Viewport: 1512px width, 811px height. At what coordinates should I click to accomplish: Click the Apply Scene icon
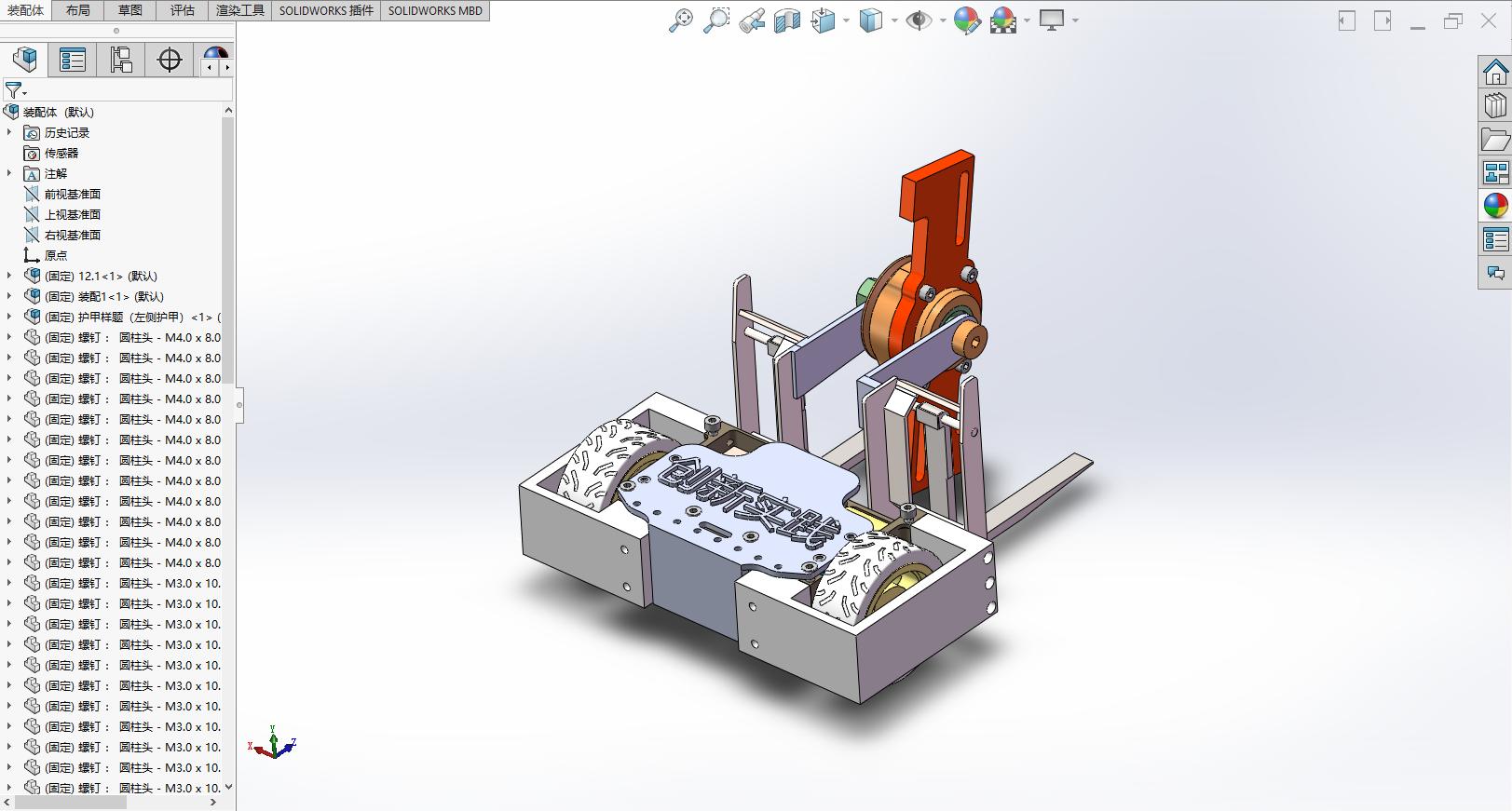tap(1003, 20)
